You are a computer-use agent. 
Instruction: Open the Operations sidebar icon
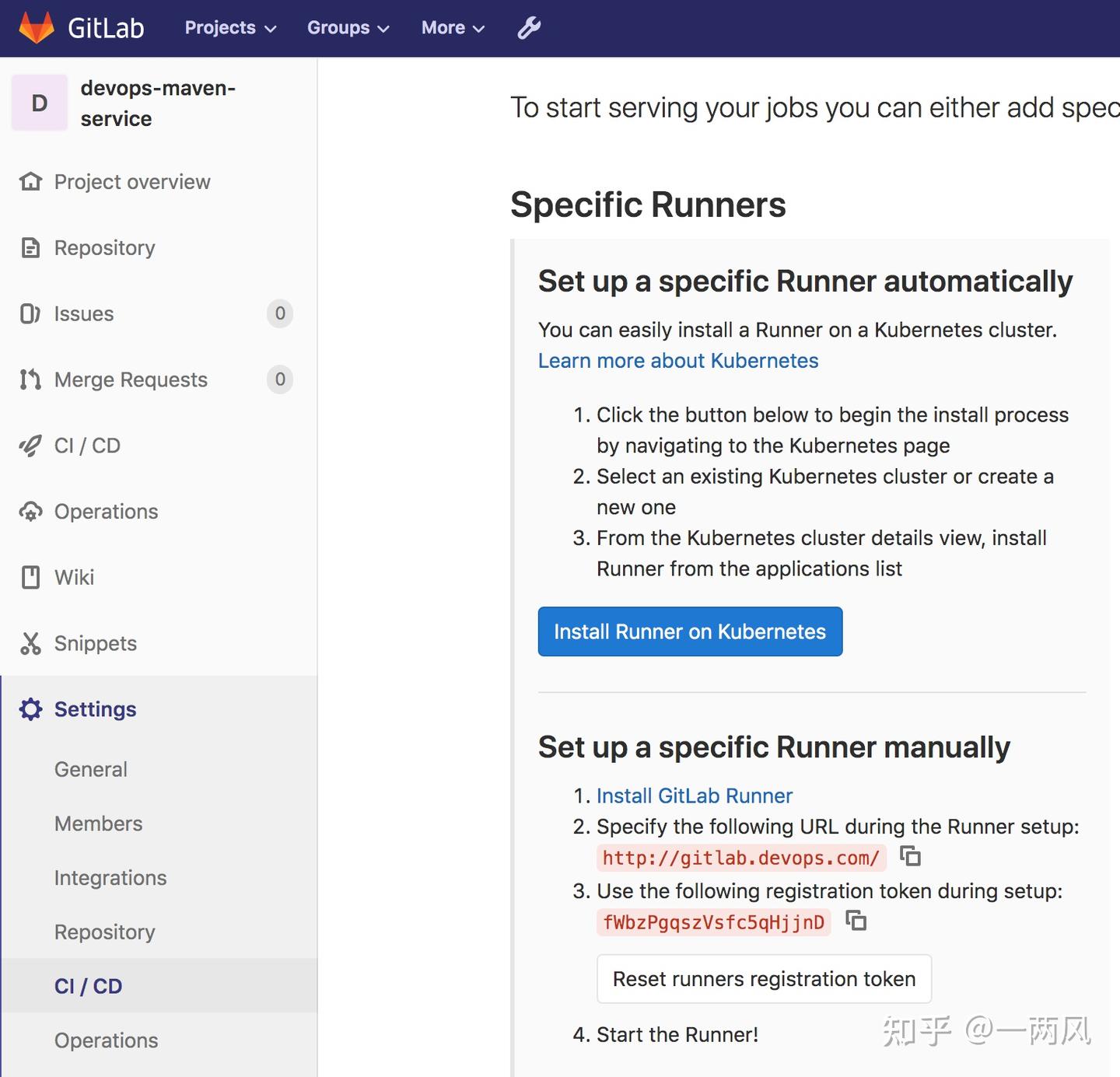click(30, 511)
